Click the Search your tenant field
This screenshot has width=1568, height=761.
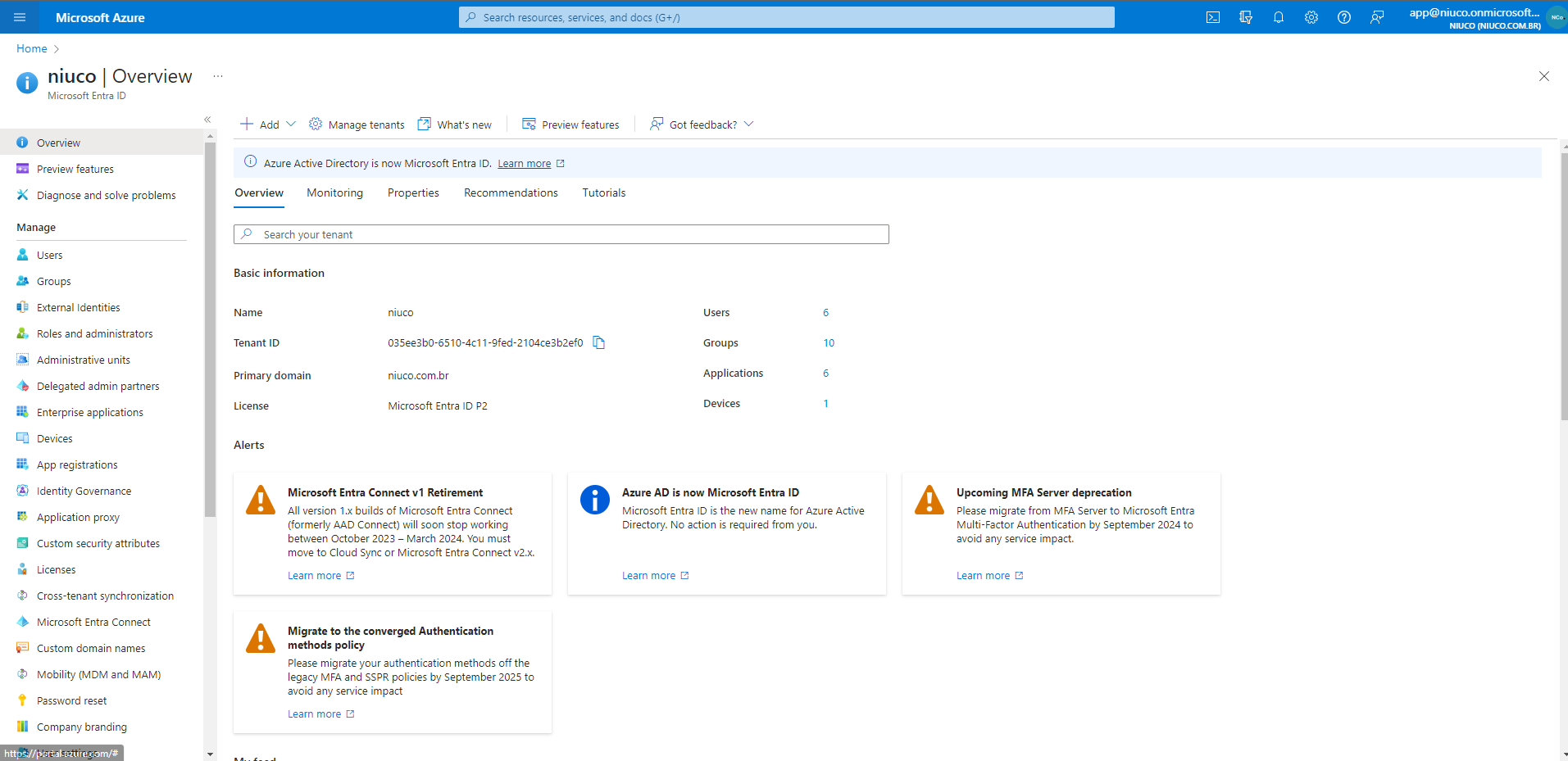click(x=561, y=234)
